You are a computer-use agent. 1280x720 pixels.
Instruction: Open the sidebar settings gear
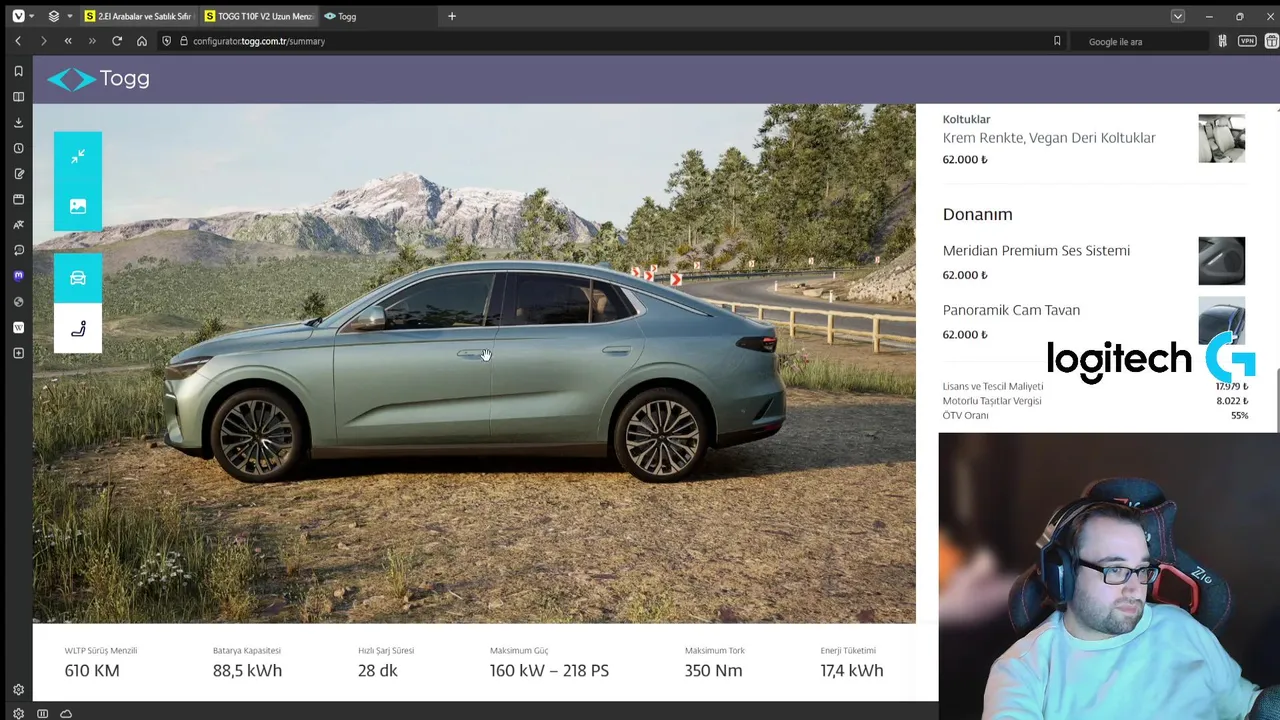(18, 689)
